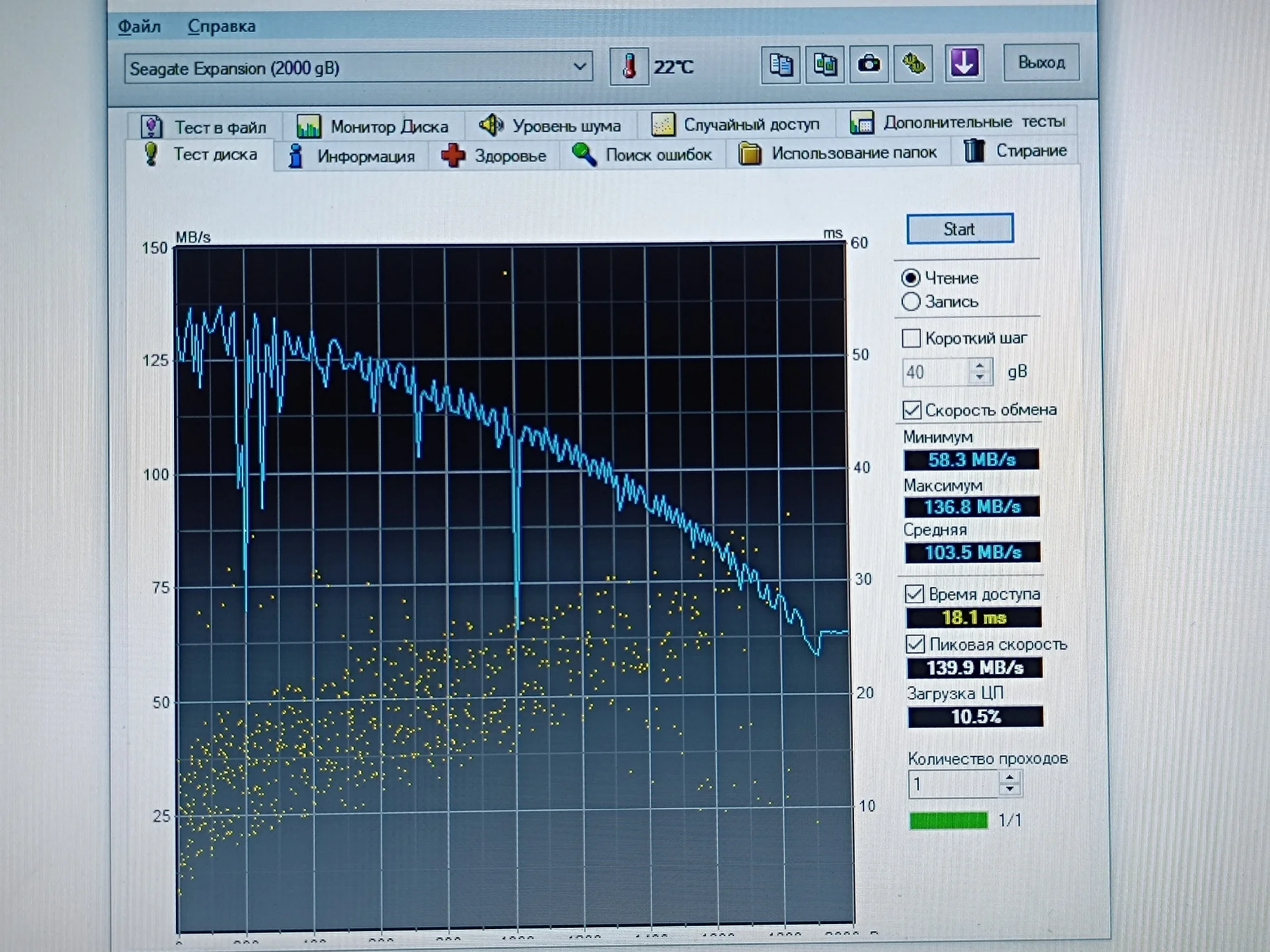Open the Поиск ошибок magnifier tab
The width and height of the screenshot is (1270, 952).
643,154
